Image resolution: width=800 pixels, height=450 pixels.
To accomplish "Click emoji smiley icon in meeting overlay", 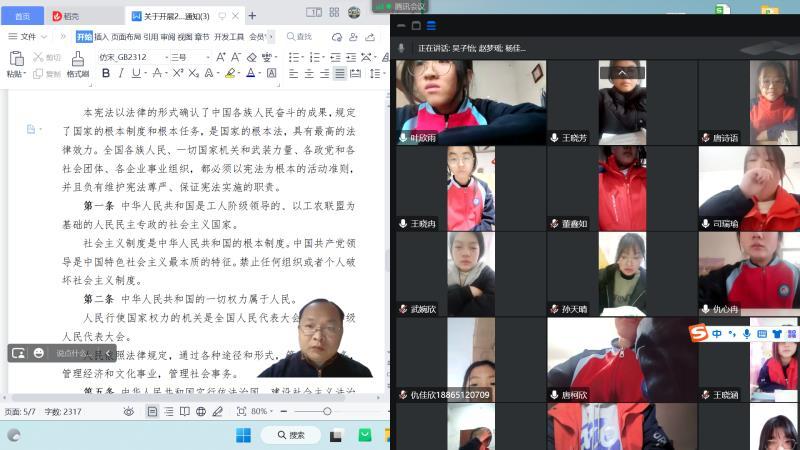I will click(x=39, y=353).
